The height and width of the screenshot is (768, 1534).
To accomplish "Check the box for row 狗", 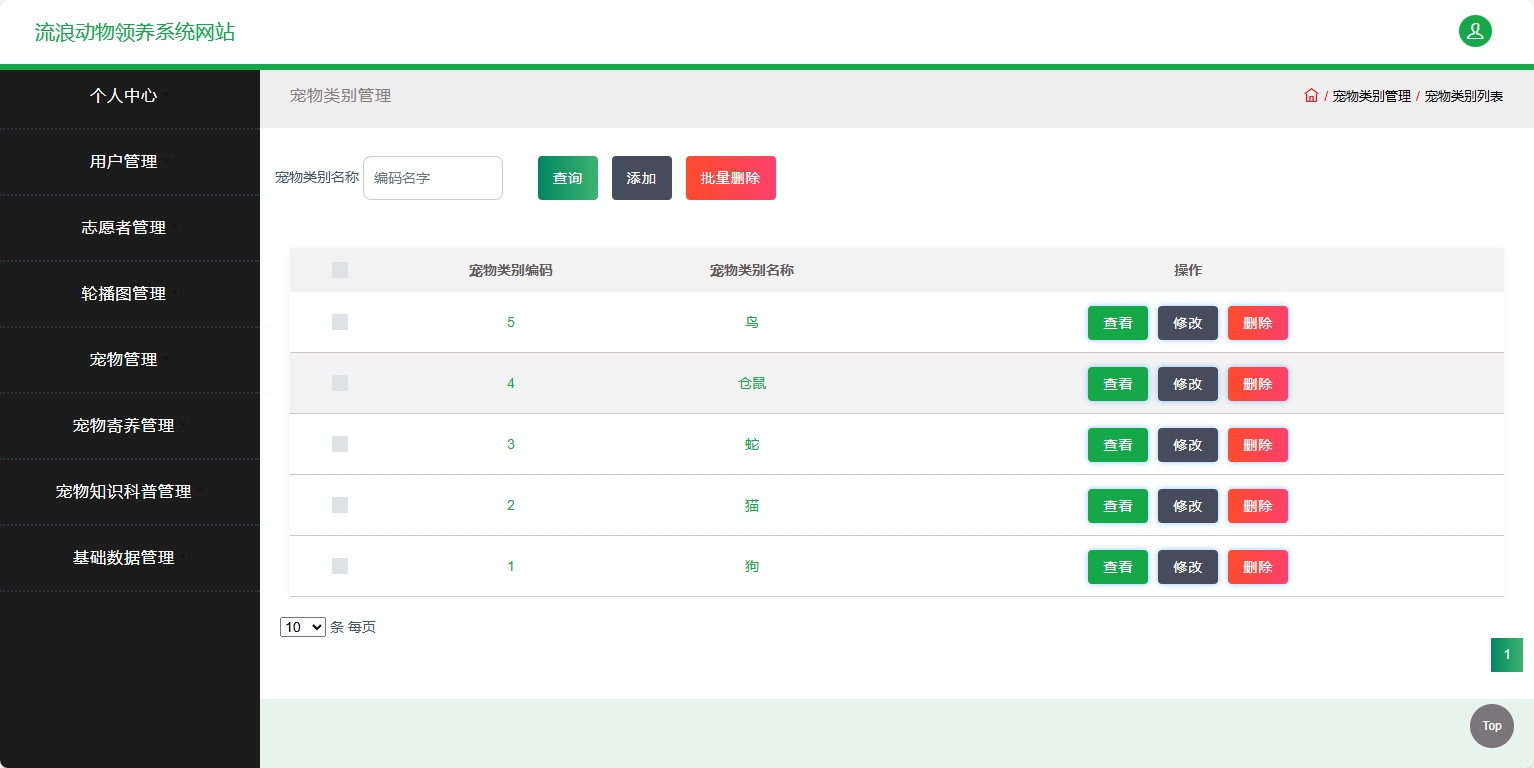I will point(340,566).
